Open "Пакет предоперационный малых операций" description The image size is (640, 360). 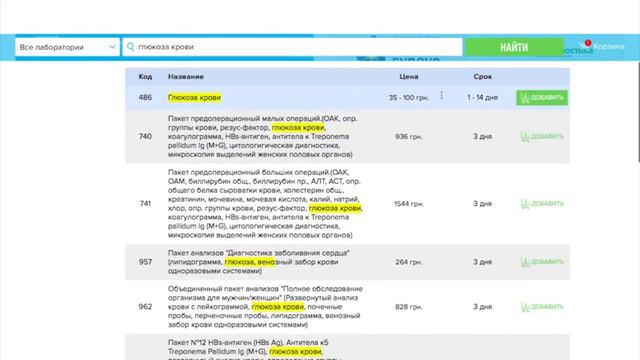tap(262, 136)
